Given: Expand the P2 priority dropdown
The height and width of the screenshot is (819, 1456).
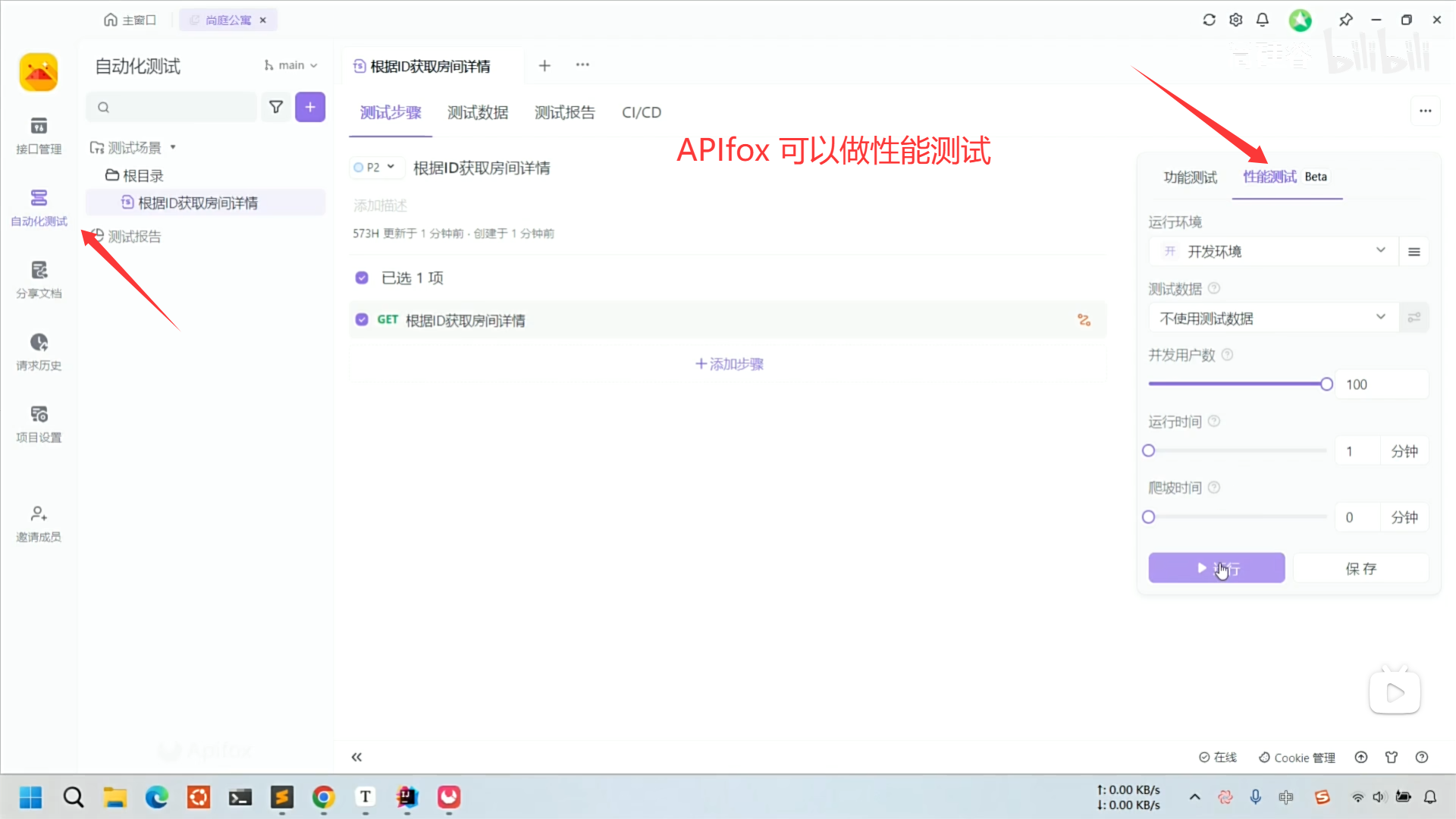Looking at the screenshot, I should (x=375, y=168).
